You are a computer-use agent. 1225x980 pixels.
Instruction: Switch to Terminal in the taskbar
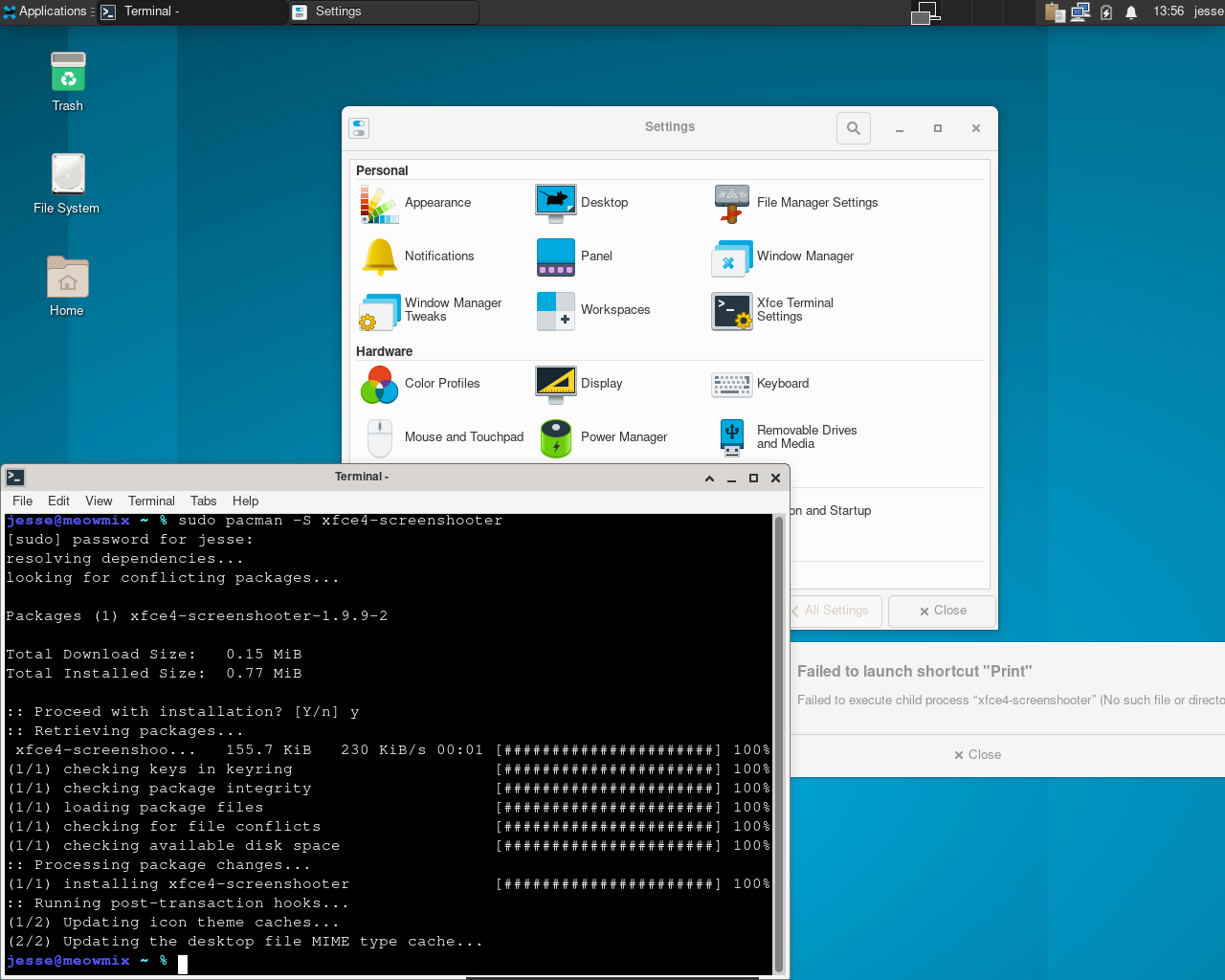191,11
